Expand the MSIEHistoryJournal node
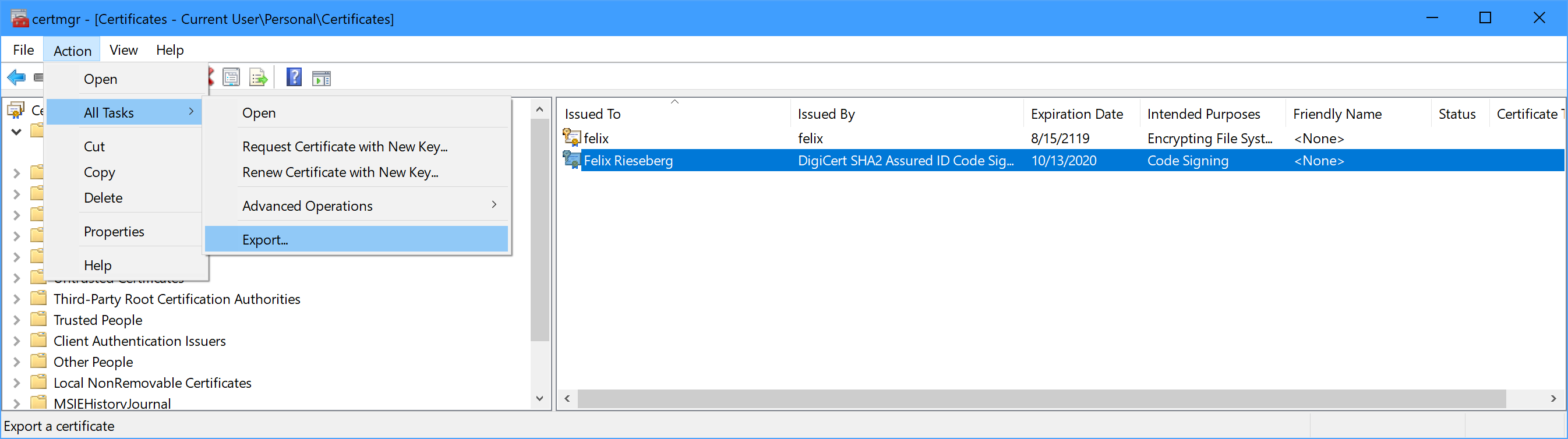The width and height of the screenshot is (1568, 439). click(x=17, y=403)
